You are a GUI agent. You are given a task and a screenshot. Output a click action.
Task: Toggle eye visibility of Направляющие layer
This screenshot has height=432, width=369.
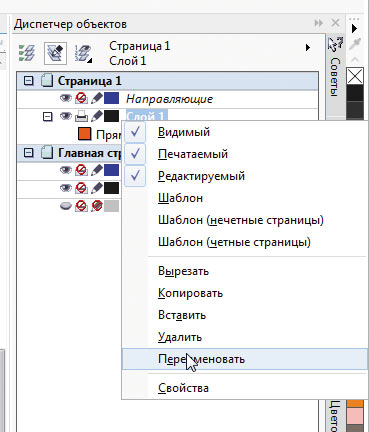pos(66,98)
